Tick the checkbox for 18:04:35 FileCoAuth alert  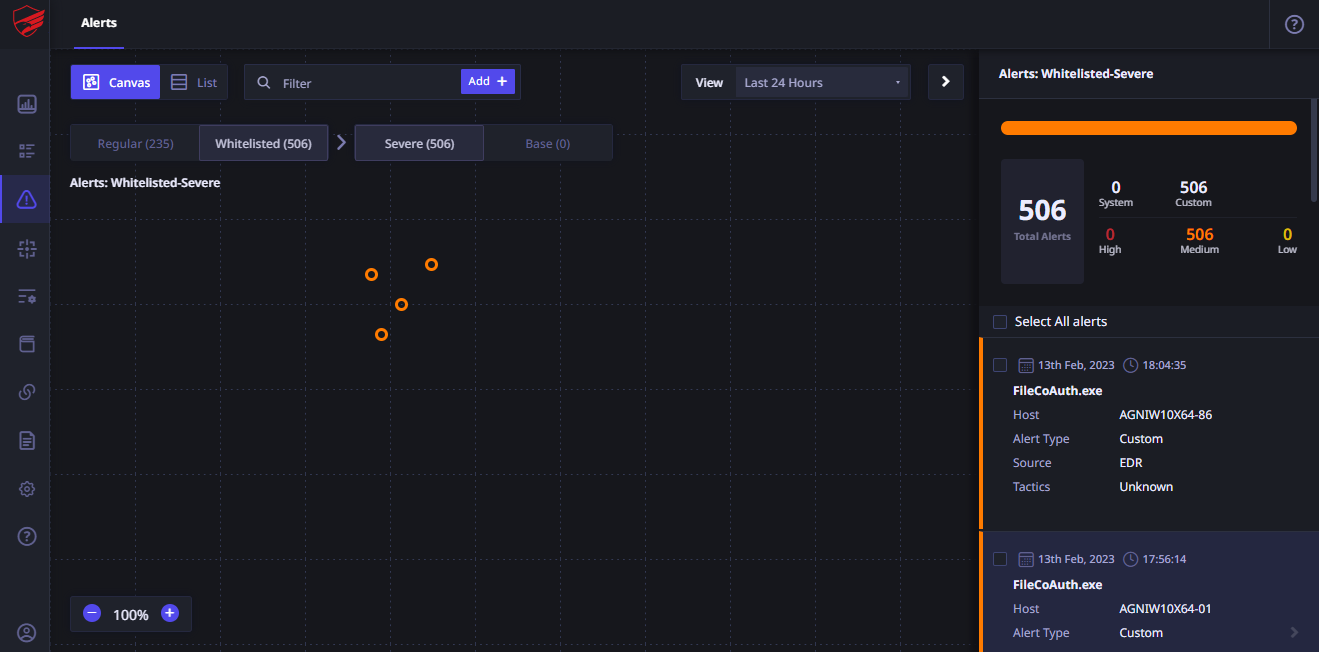(x=1000, y=365)
